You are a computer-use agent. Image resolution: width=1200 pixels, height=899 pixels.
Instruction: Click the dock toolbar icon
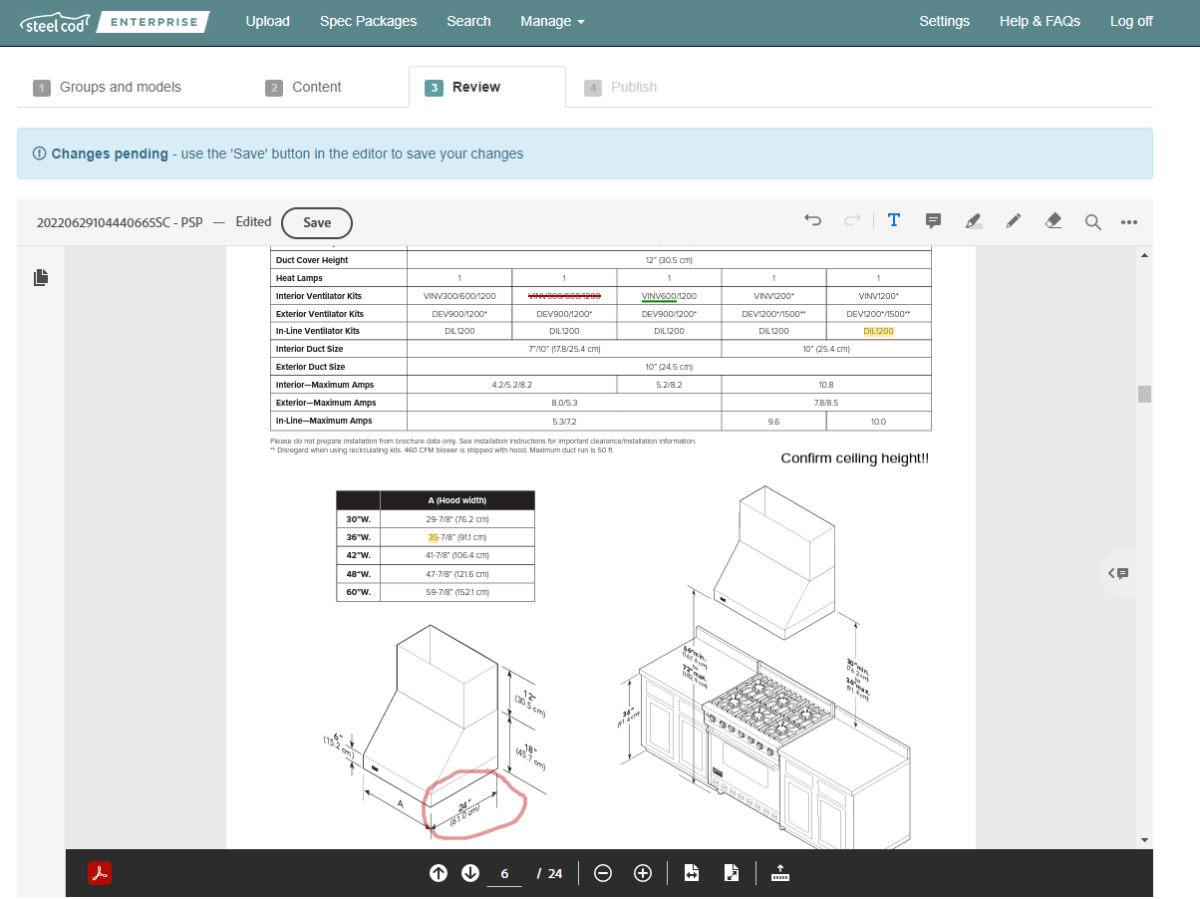[781, 873]
